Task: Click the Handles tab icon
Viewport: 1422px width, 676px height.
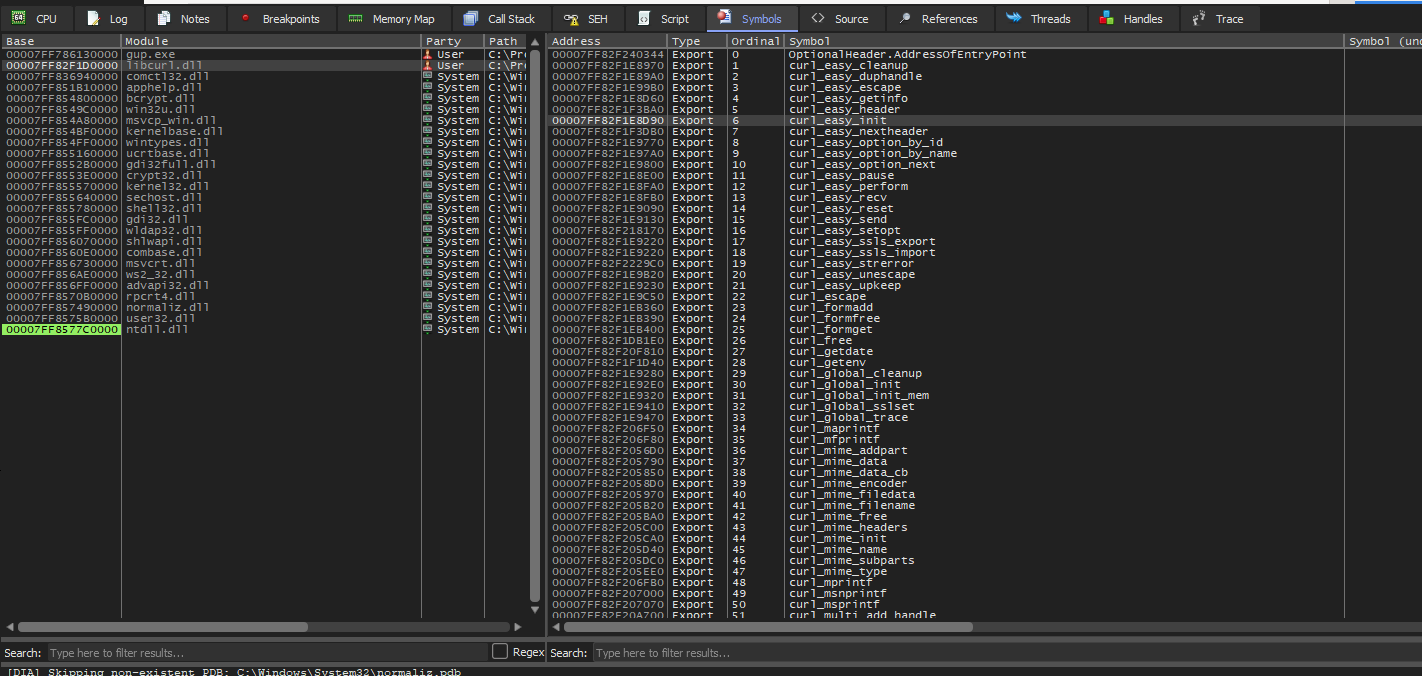Action: pos(1106,18)
